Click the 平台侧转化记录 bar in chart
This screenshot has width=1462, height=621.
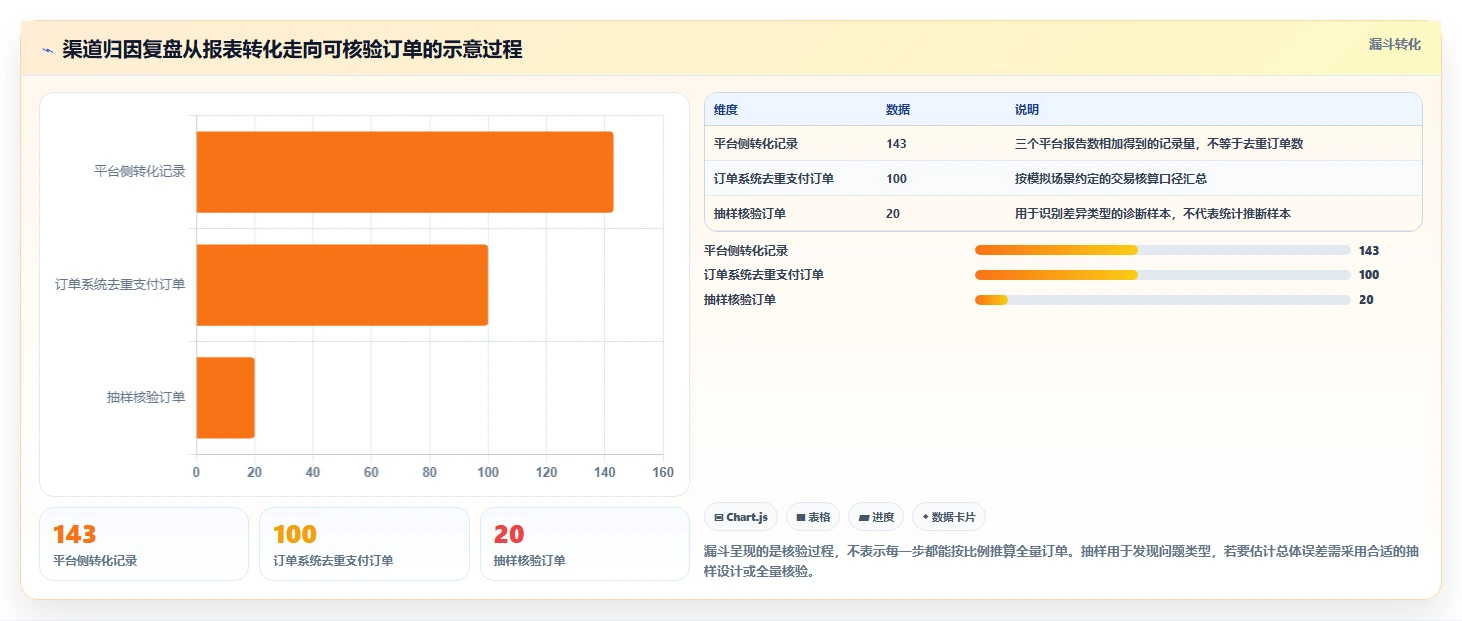point(404,172)
